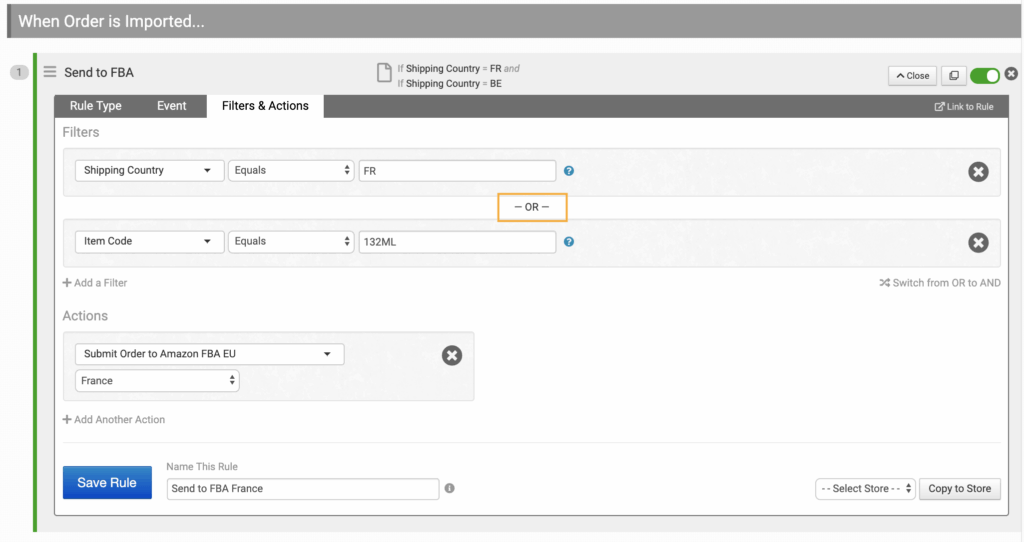Click the rule name input field

point(302,488)
